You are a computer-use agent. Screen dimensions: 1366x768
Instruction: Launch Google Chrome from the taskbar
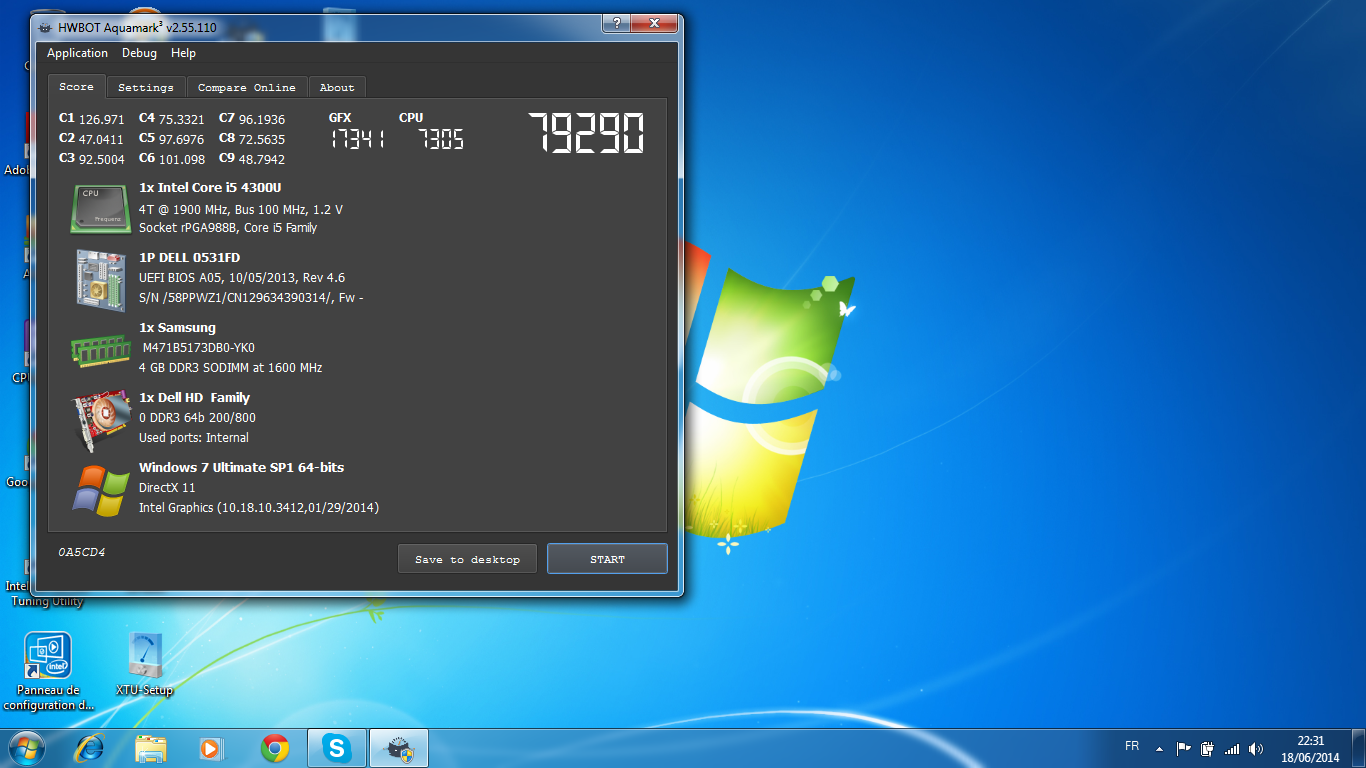[275, 748]
